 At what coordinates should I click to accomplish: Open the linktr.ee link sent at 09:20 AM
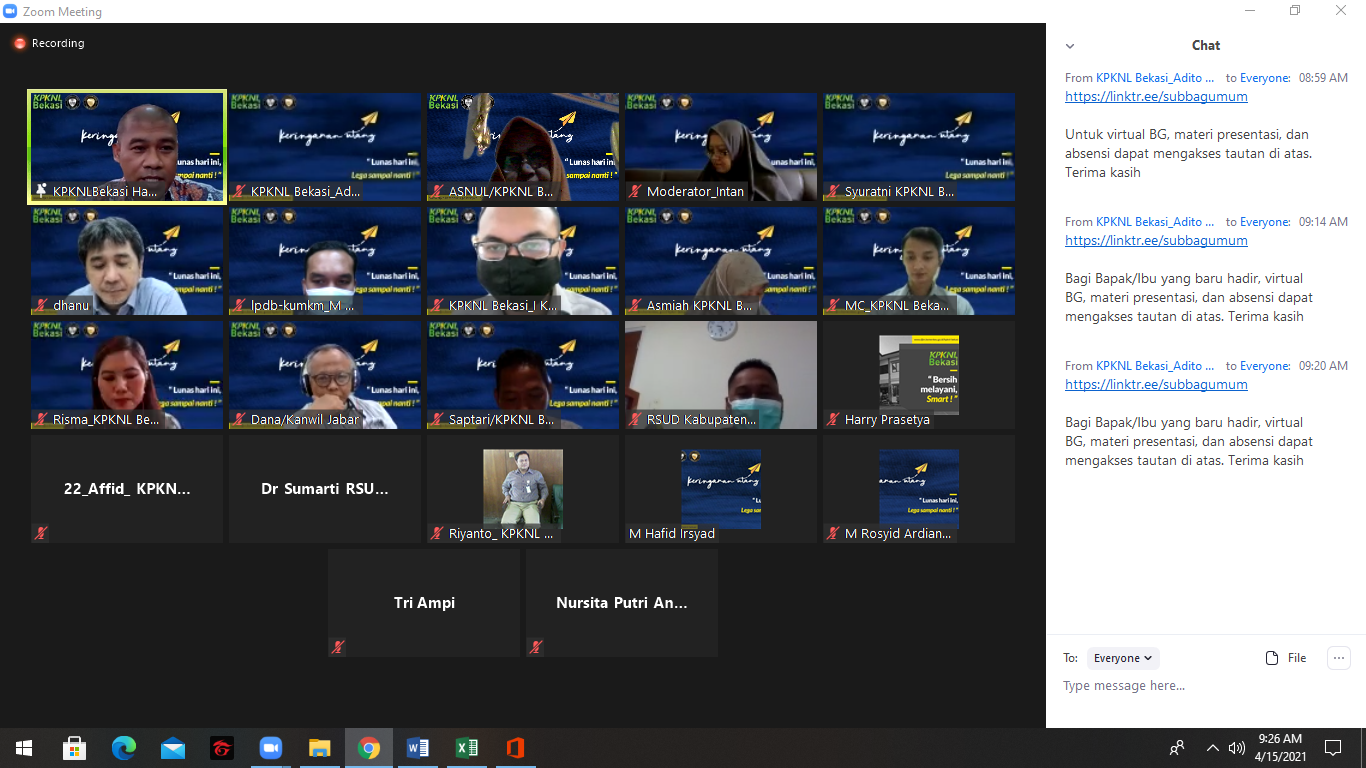[1156, 384]
